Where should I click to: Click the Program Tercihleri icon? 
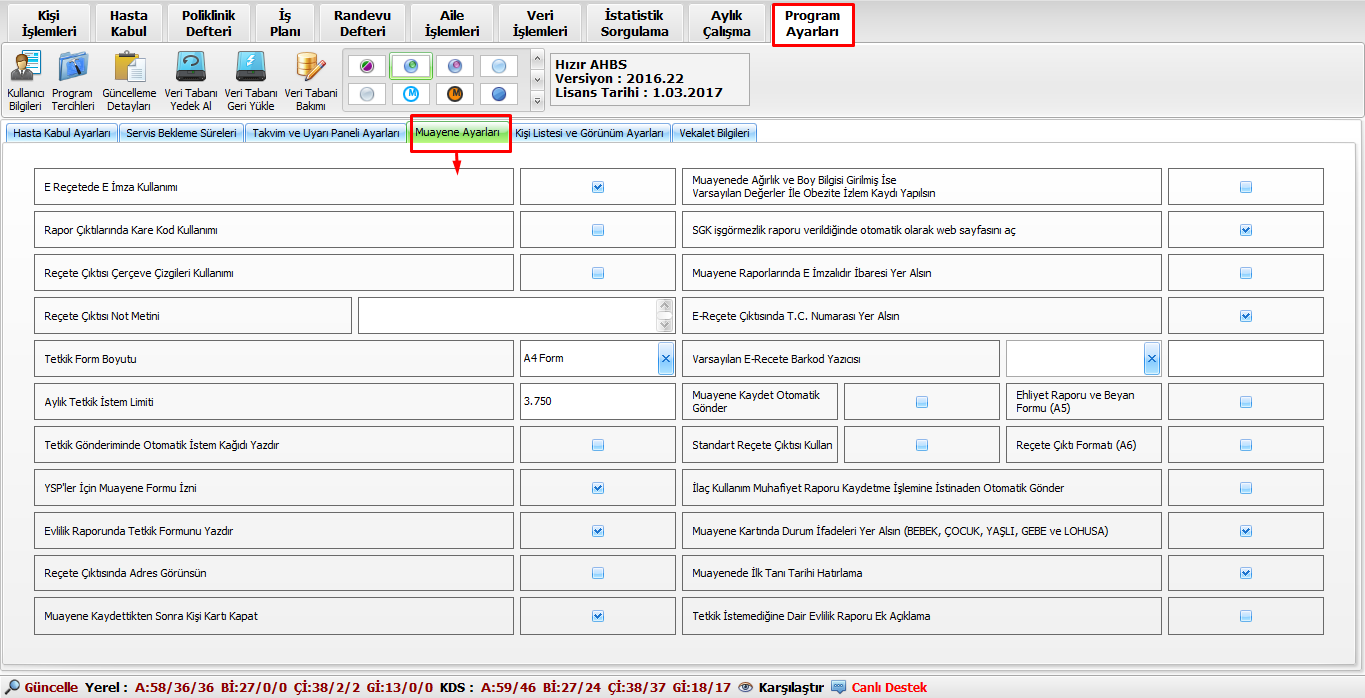(x=73, y=68)
